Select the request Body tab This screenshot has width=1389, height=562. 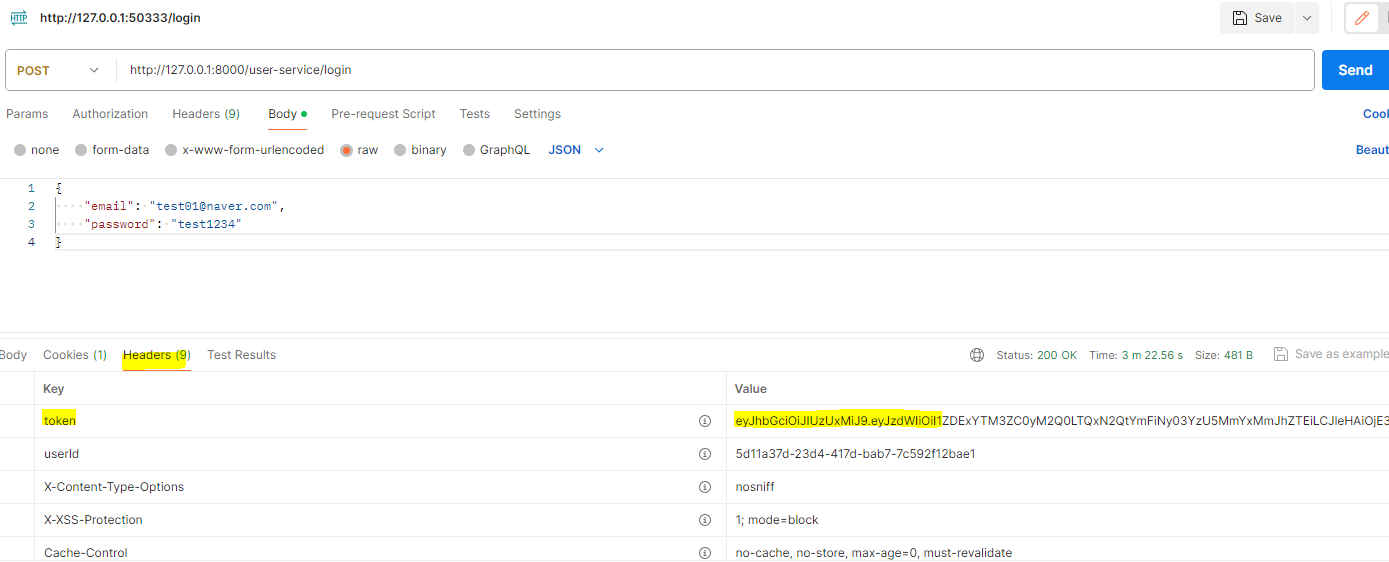tap(287, 114)
